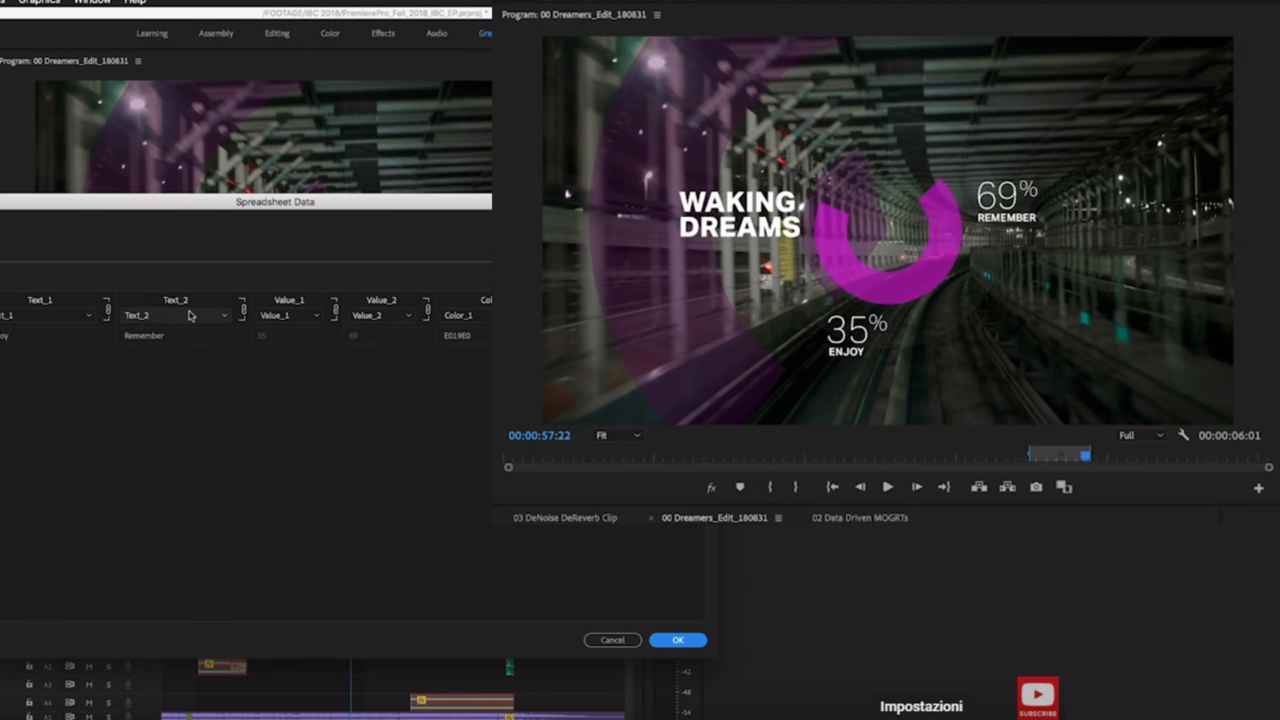Toggle the fx global mute button
Image resolution: width=1280 pixels, height=720 pixels.
(711, 488)
